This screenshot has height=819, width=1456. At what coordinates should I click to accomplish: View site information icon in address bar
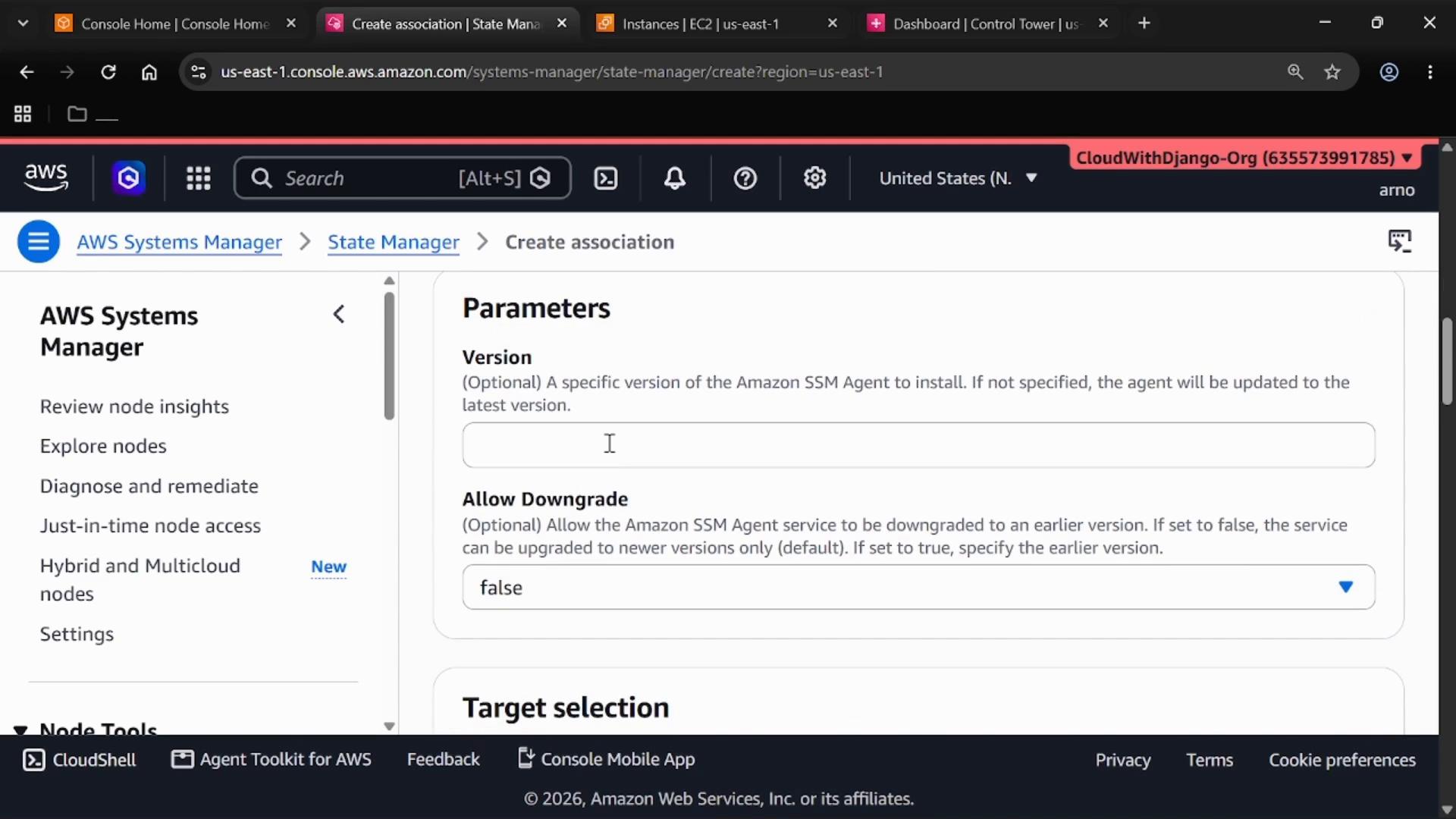[199, 72]
